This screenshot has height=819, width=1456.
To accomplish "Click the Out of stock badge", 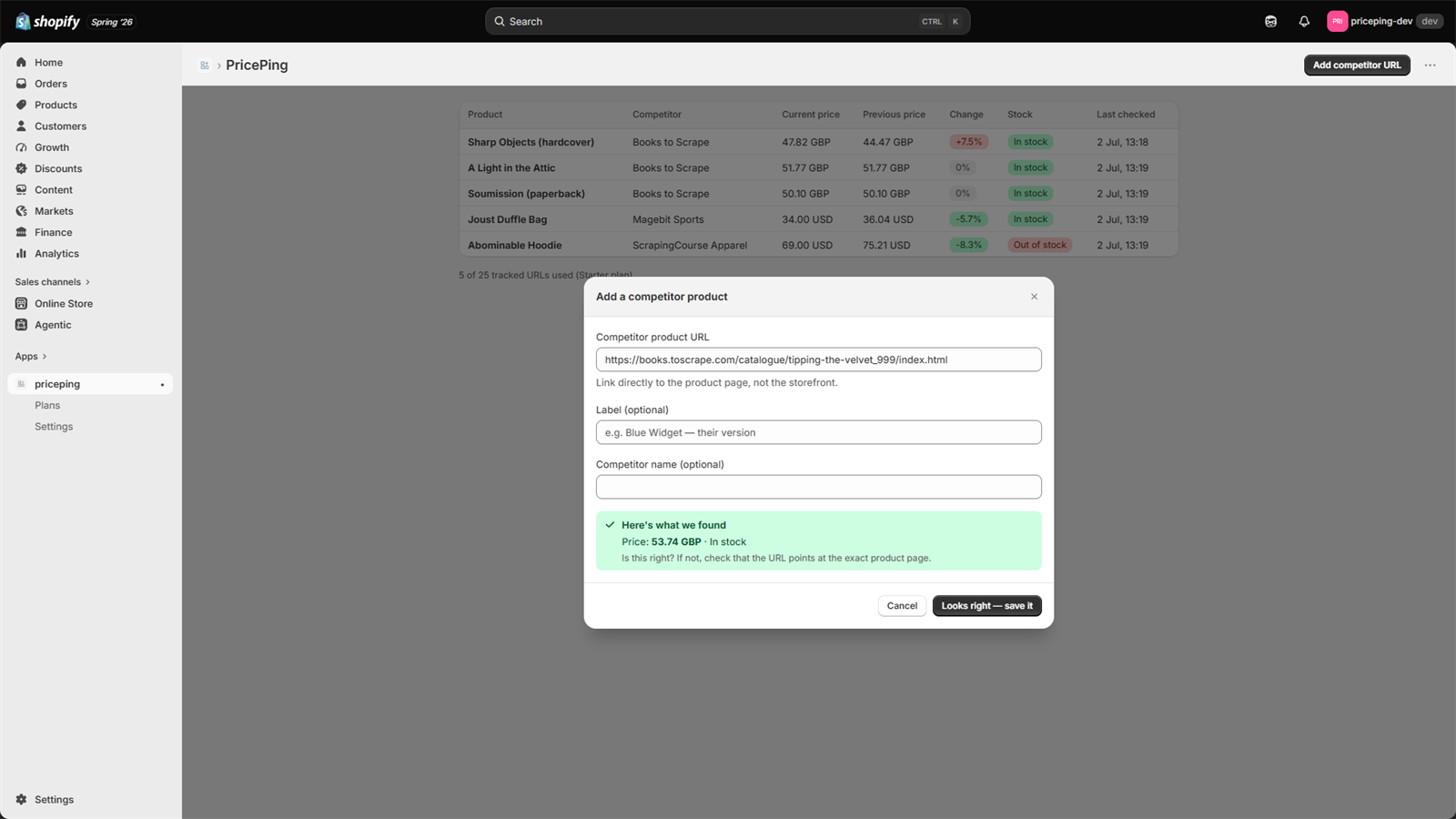I will click(x=1039, y=245).
